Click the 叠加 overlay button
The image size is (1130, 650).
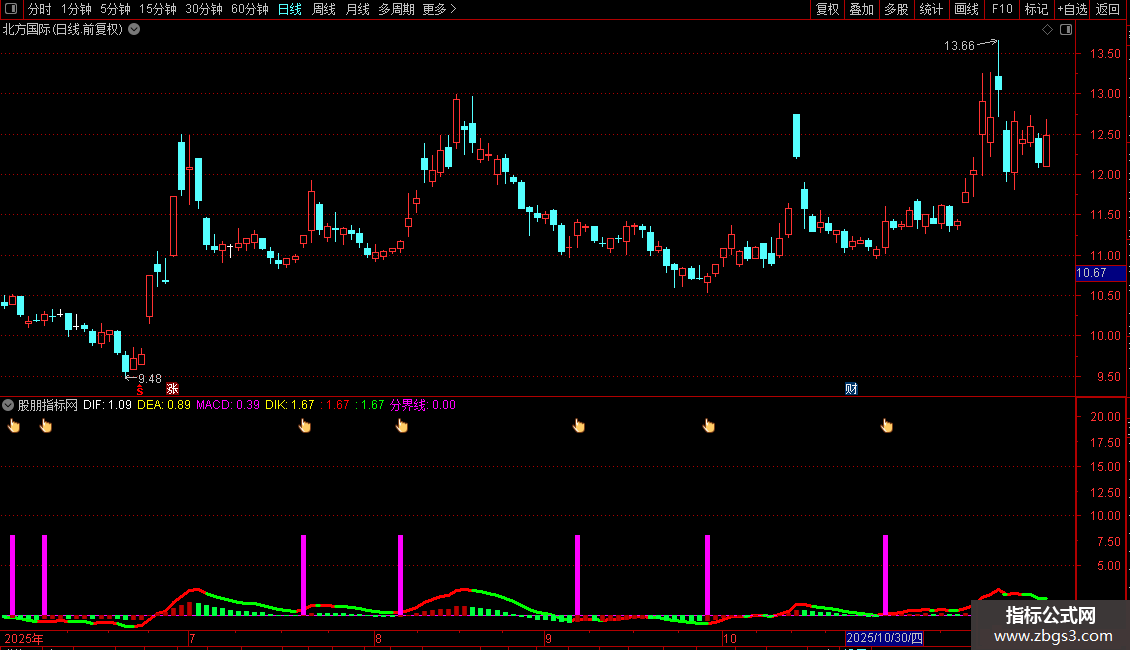861,9
